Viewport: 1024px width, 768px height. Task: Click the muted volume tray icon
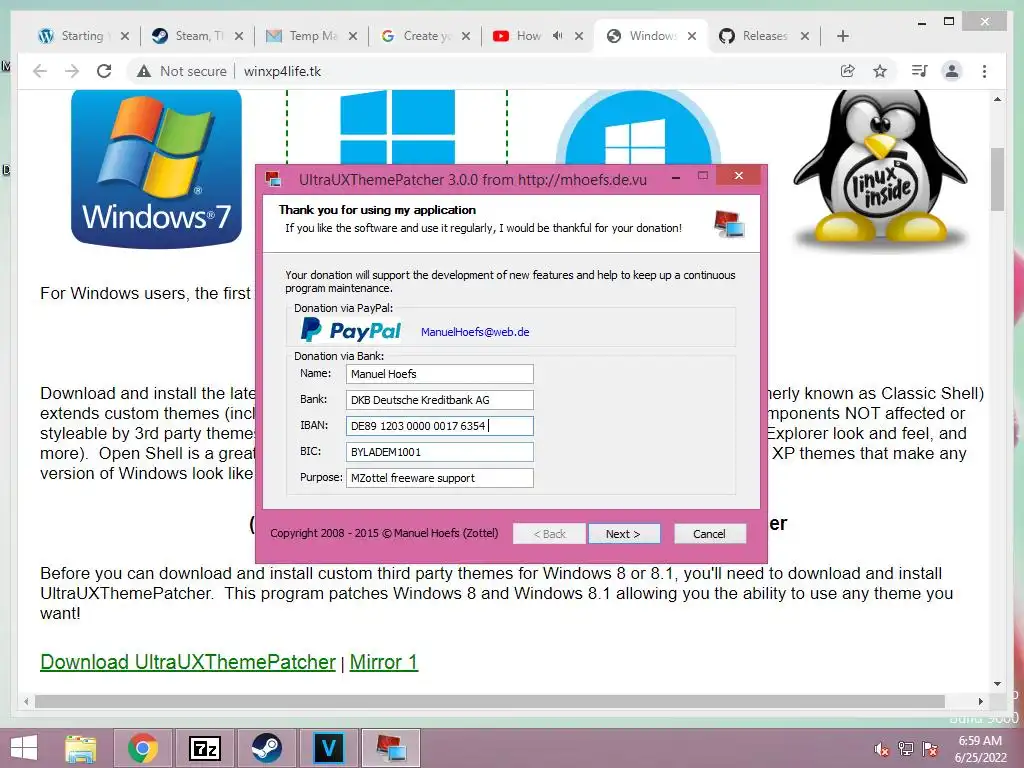pyautogui.click(x=882, y=749)
